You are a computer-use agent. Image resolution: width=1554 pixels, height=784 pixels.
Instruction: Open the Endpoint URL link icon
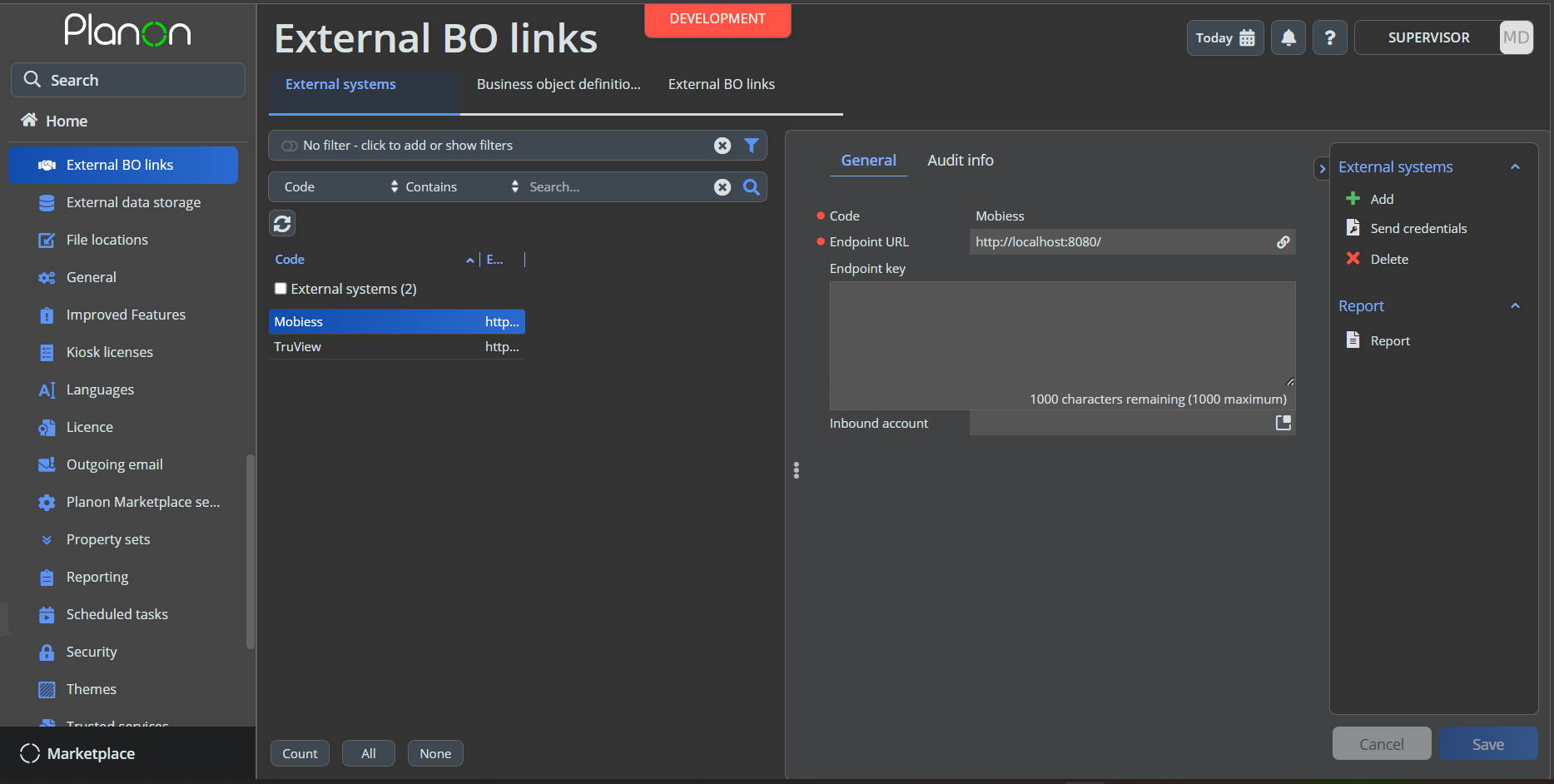point(1283,242)
